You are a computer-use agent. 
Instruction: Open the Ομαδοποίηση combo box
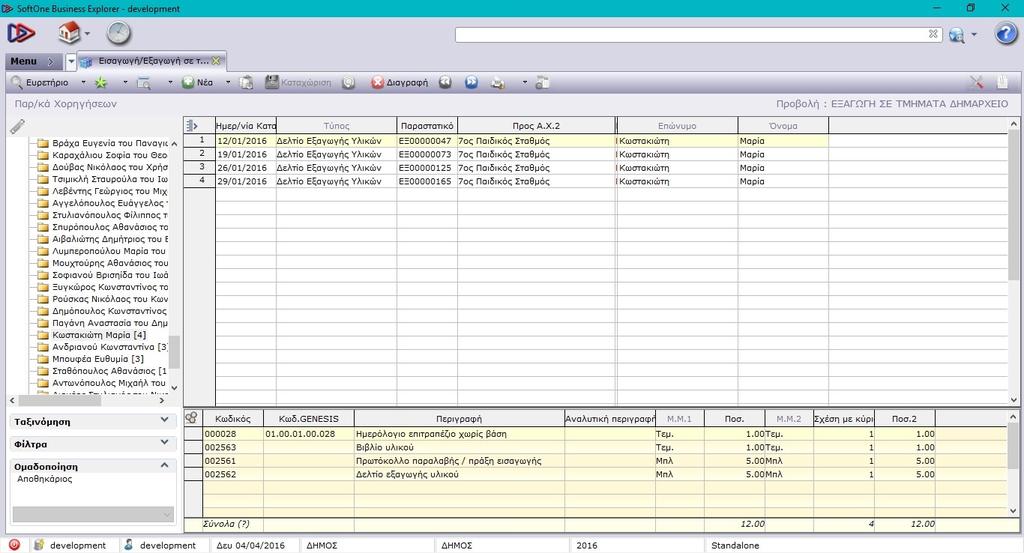click(x=93, y=514)
